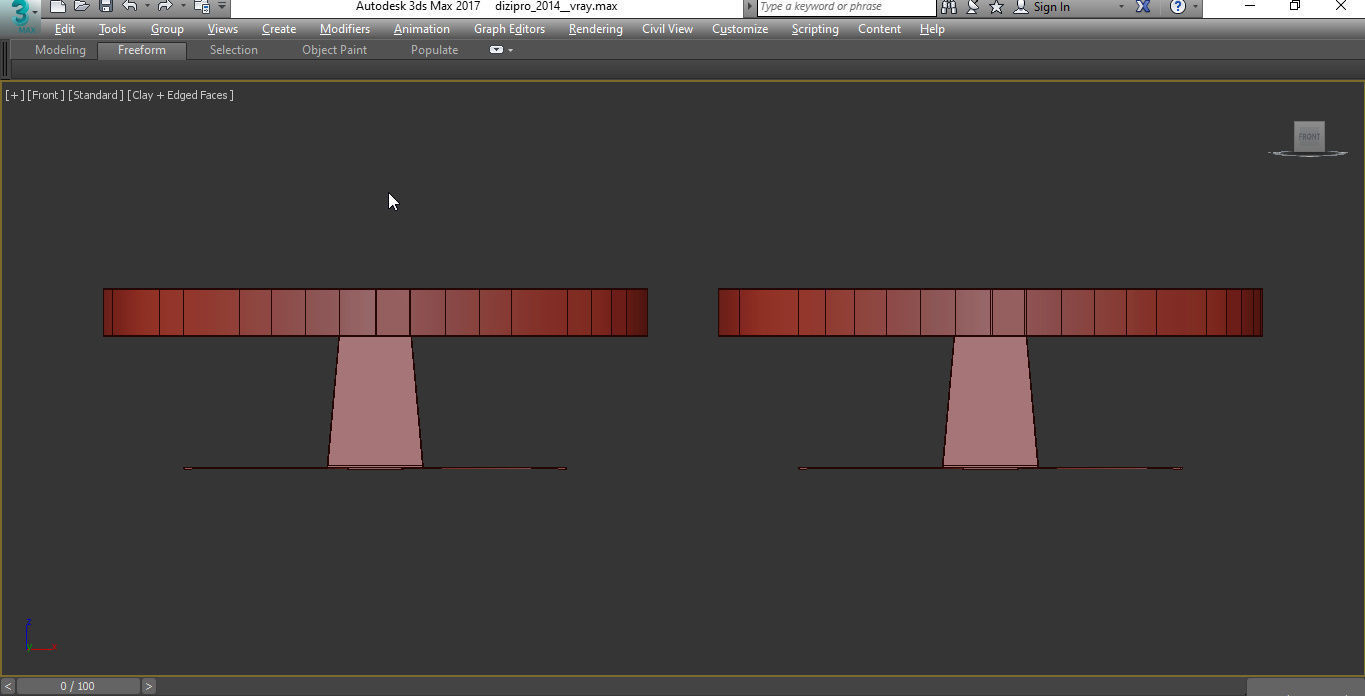Image resolution: width=1365 pixels, height=696 pixels.
Task: Click the time slider previous frame arrow
Action: [x=8, y=686]
